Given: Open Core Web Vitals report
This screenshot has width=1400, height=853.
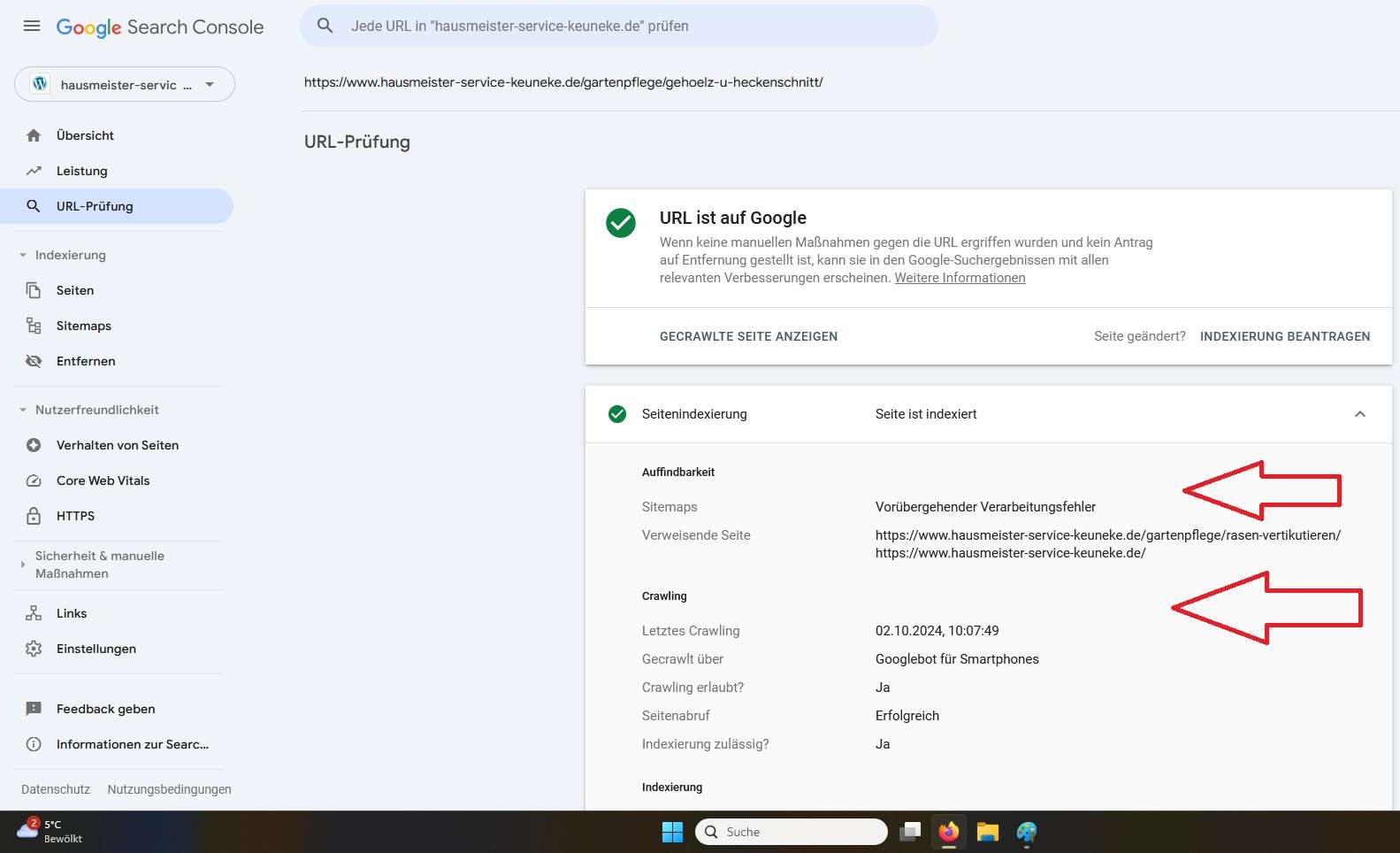Looking at the screenshot, I should [x=103, y=480].
